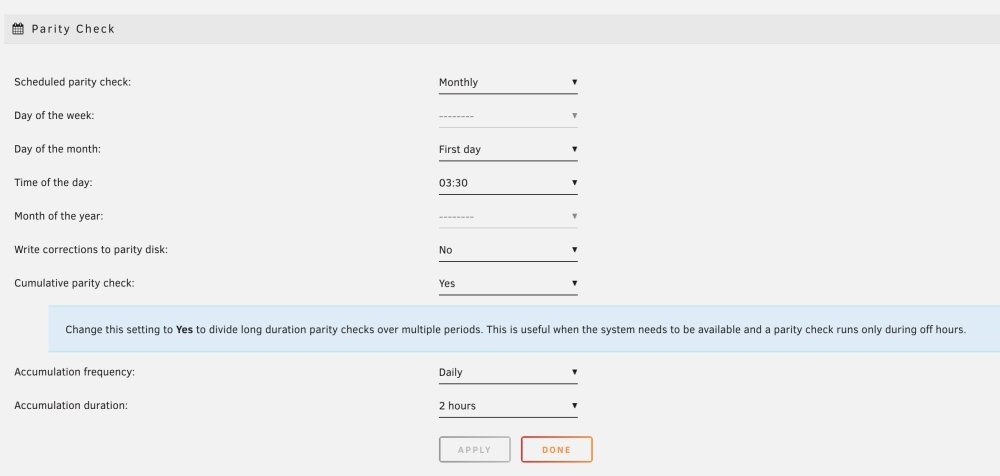Open the Accumulation duration dropdown

click(x=508, y=406)
